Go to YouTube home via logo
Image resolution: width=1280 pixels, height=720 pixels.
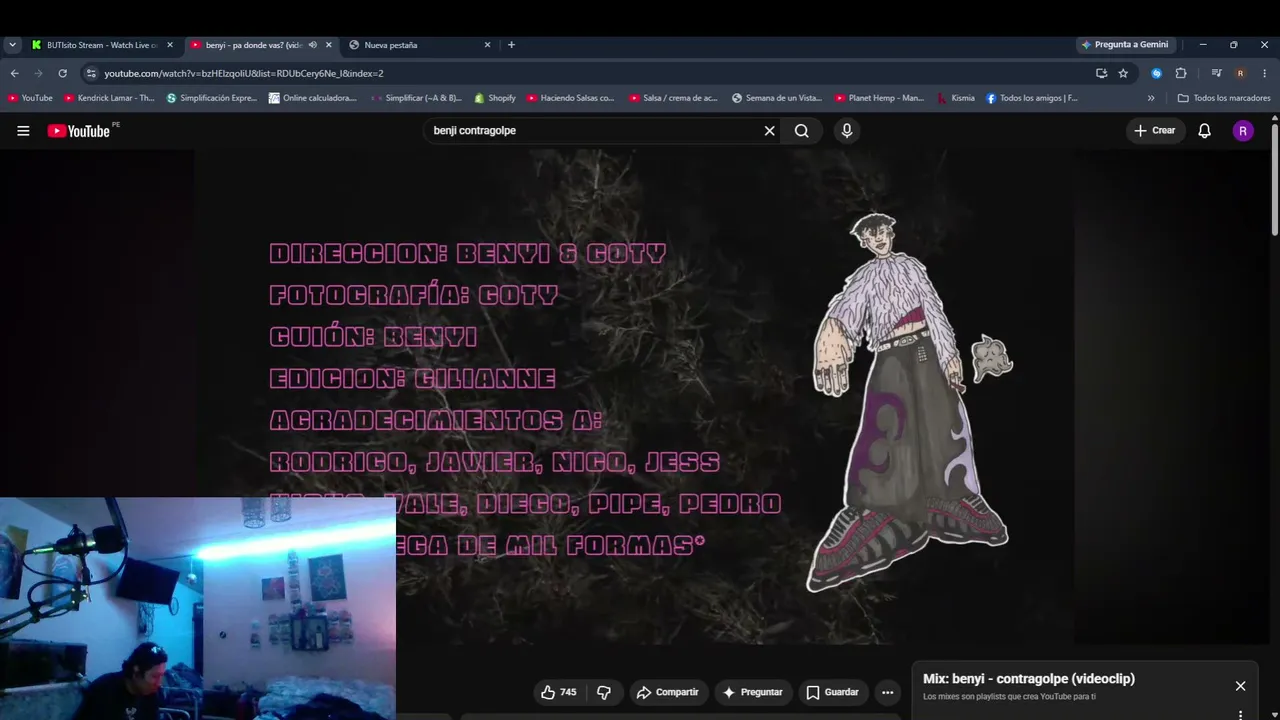79,131
